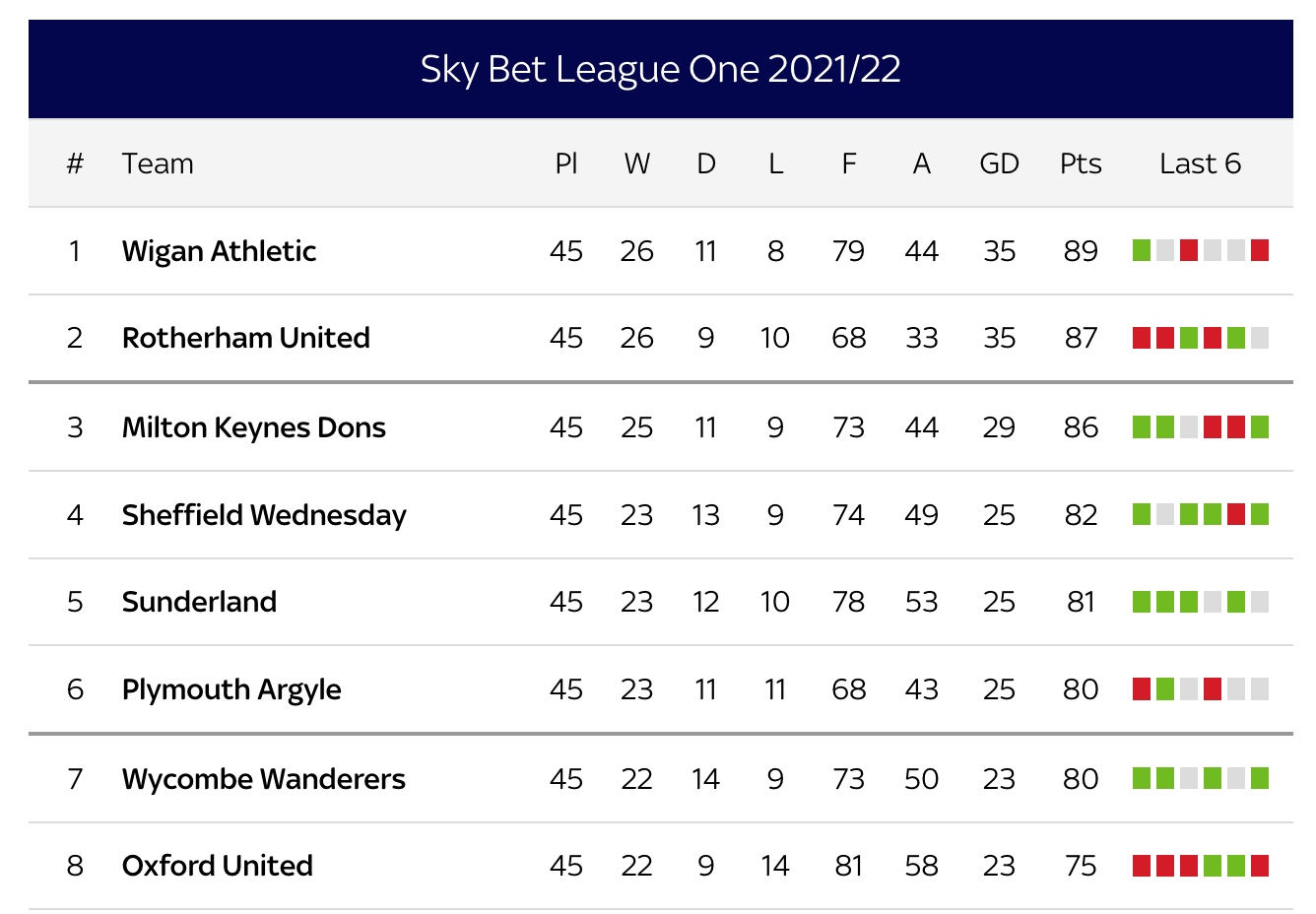1316x914 pixels.
Task: Click the Sky Bet League One 2021/22 title
Action: point(661,69)
